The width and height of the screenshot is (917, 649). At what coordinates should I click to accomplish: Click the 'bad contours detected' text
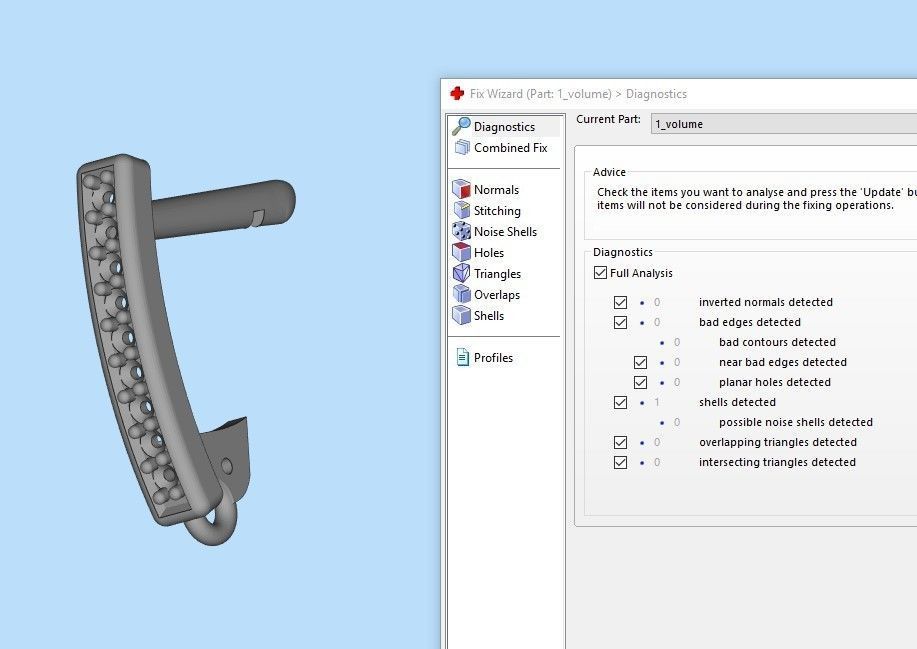tap(777, 342)
